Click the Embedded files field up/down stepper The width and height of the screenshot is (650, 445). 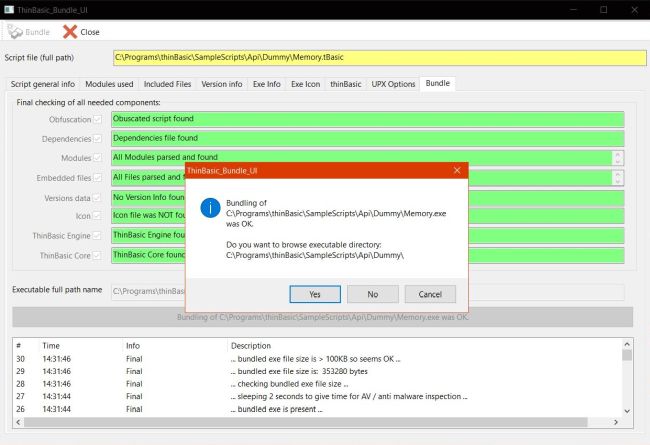(618, 178)
